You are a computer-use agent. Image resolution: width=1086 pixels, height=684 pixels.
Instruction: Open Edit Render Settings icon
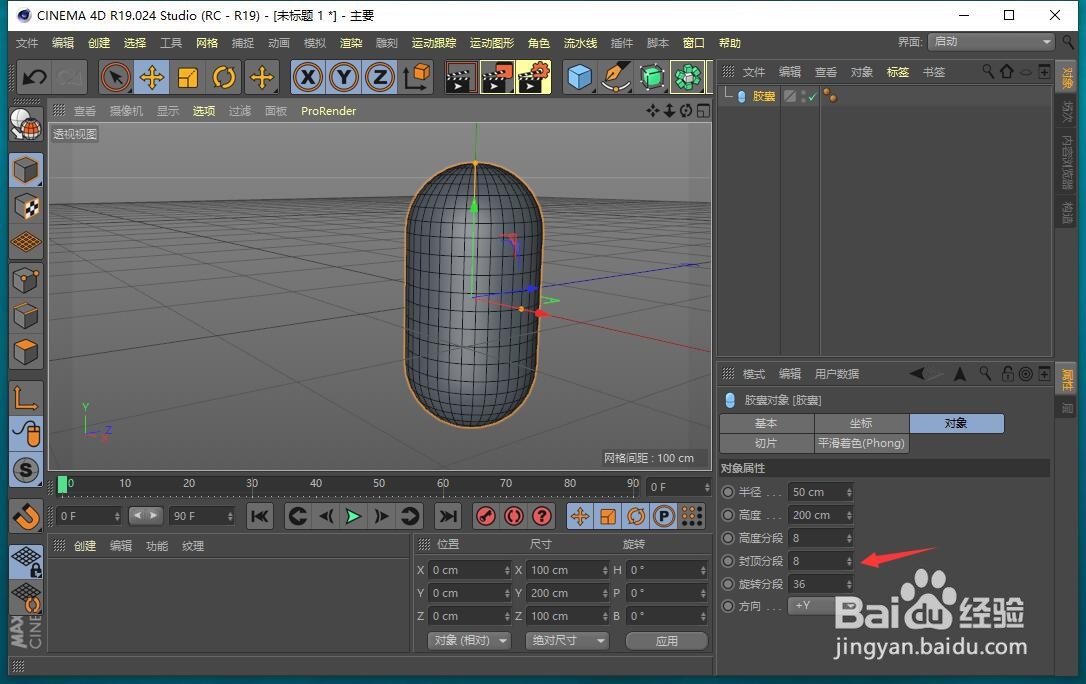point(534,77)
